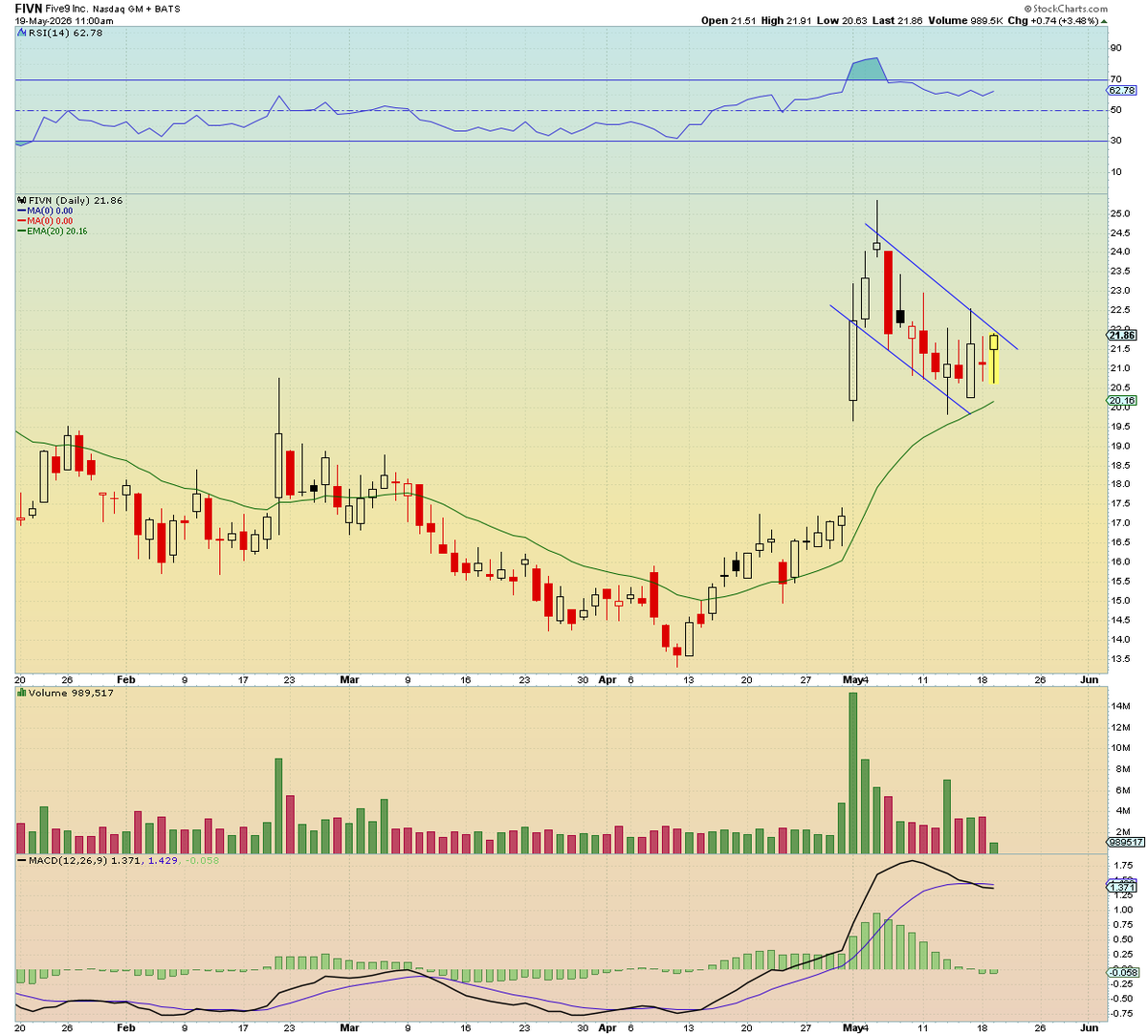The width and height of the screenshot is (1148, 1036).
Task: Click the RSI(14) 62.78 panel label
Action: [x=64, y=33]
